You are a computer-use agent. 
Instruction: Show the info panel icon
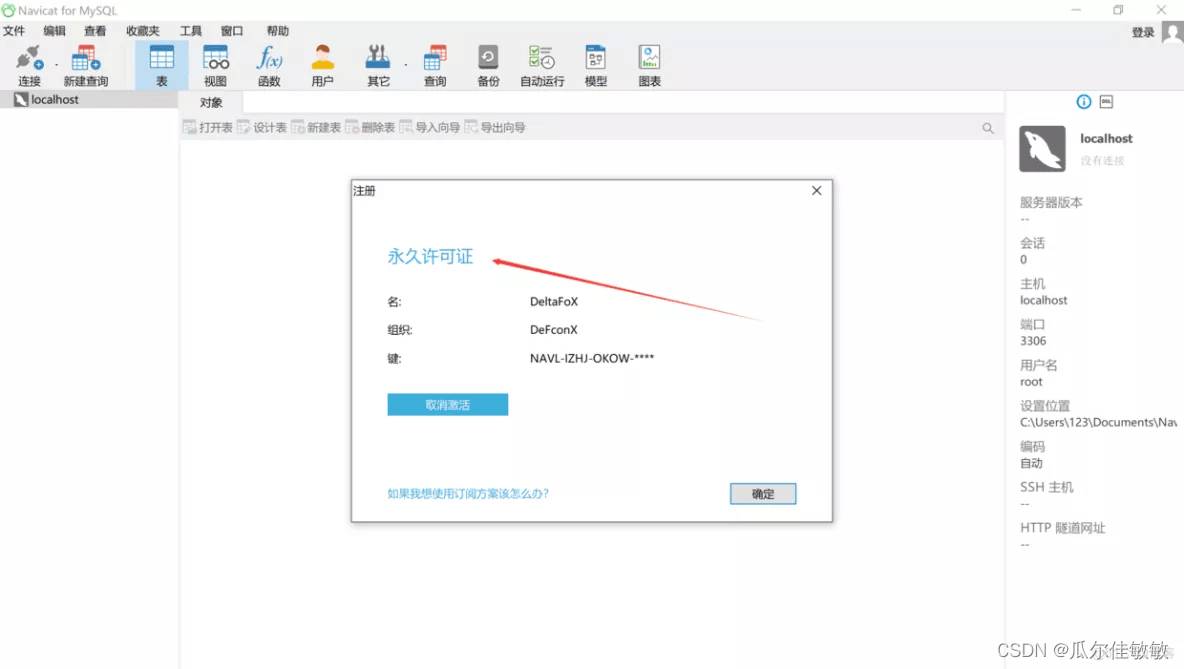1084,102
